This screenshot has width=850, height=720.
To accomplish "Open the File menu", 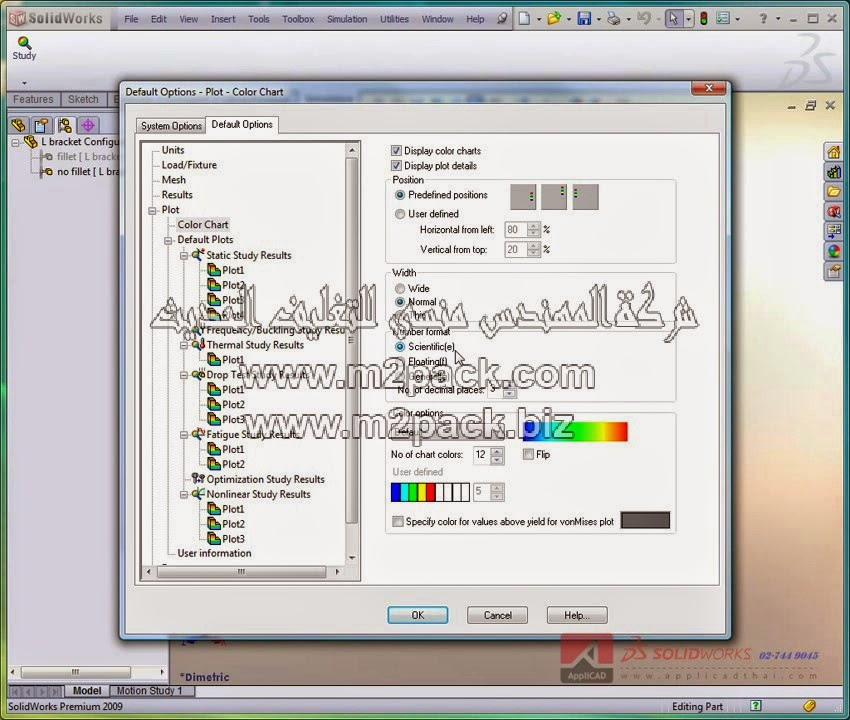I will tap(131, 19).
